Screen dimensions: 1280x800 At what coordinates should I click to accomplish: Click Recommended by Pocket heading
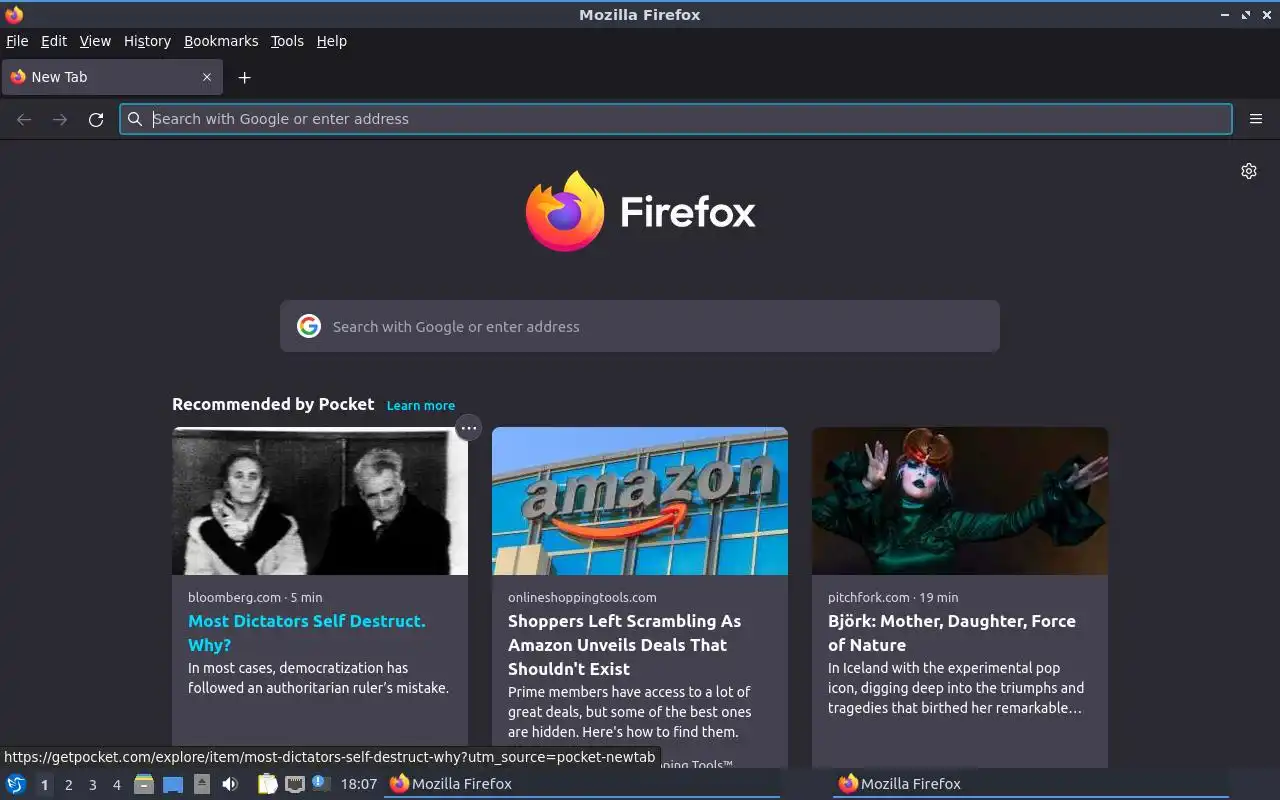click(273, 404)
